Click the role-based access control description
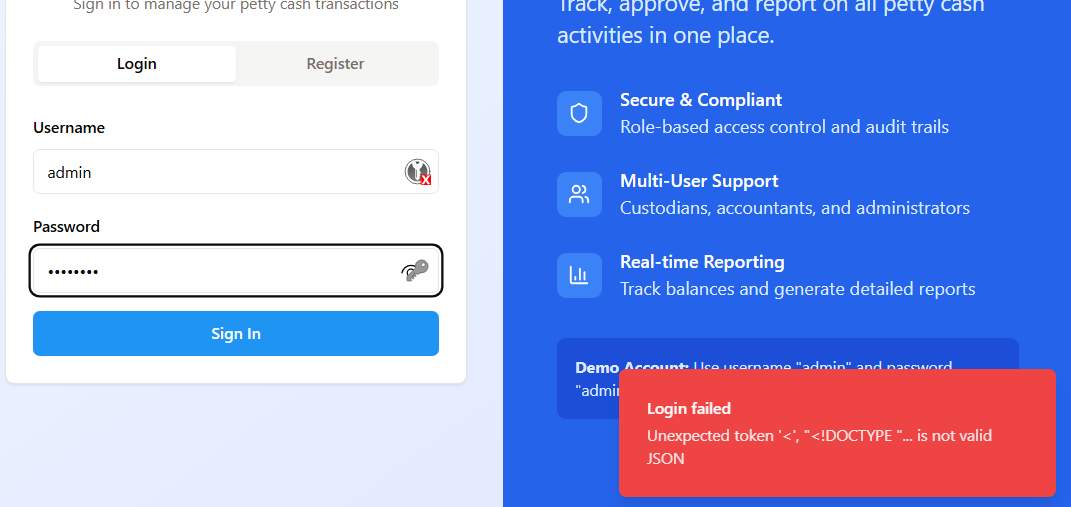The height and width of the screenshot is (507, 1071). [x=784, y=127]
